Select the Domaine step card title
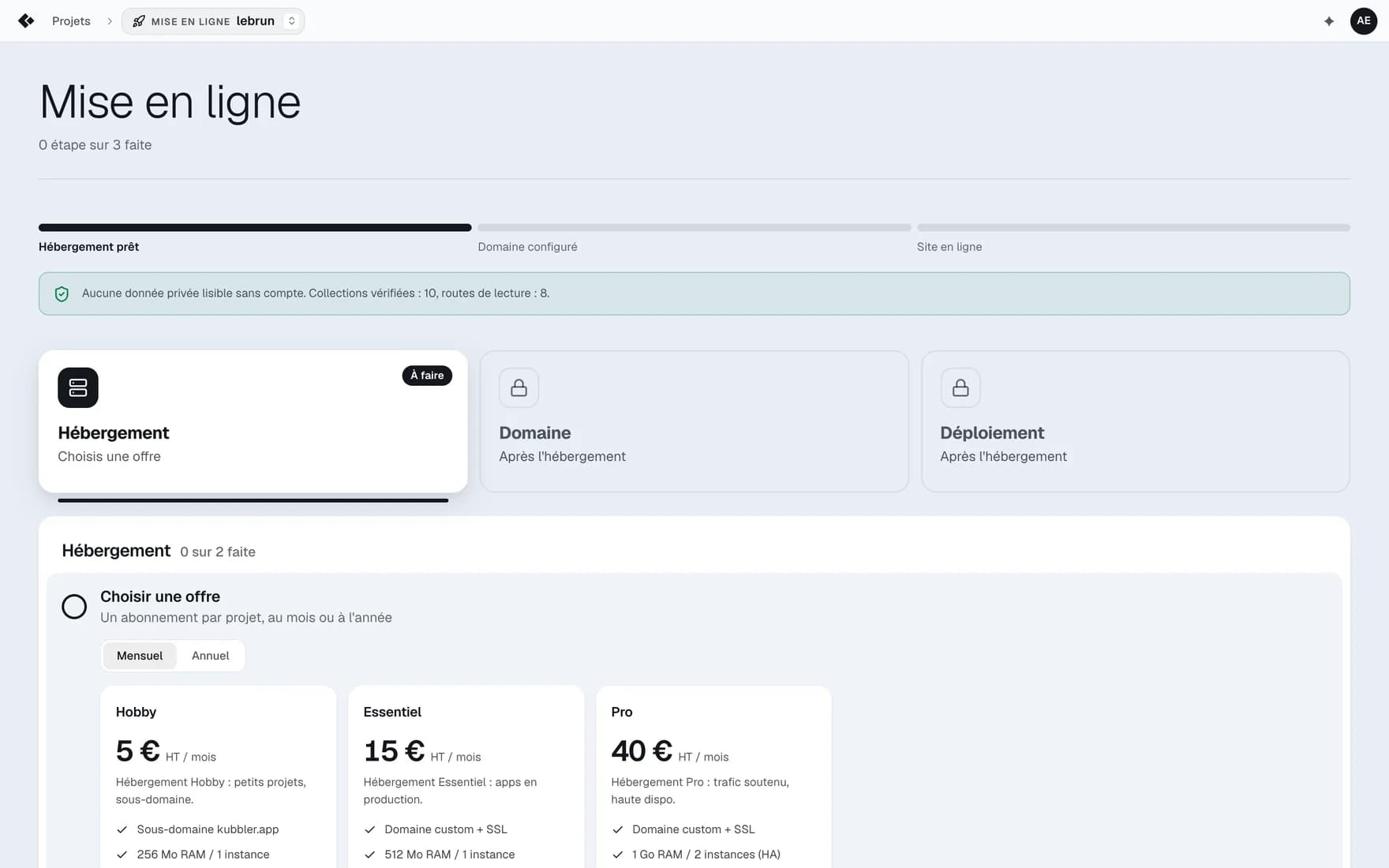Viewport: 1389px width, 868px height. pyautogui.click(x=535, y=433)
